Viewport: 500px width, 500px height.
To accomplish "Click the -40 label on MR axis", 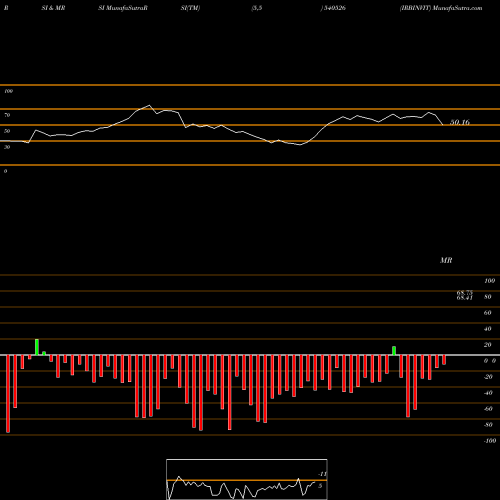I will click(x=488, y=393).
